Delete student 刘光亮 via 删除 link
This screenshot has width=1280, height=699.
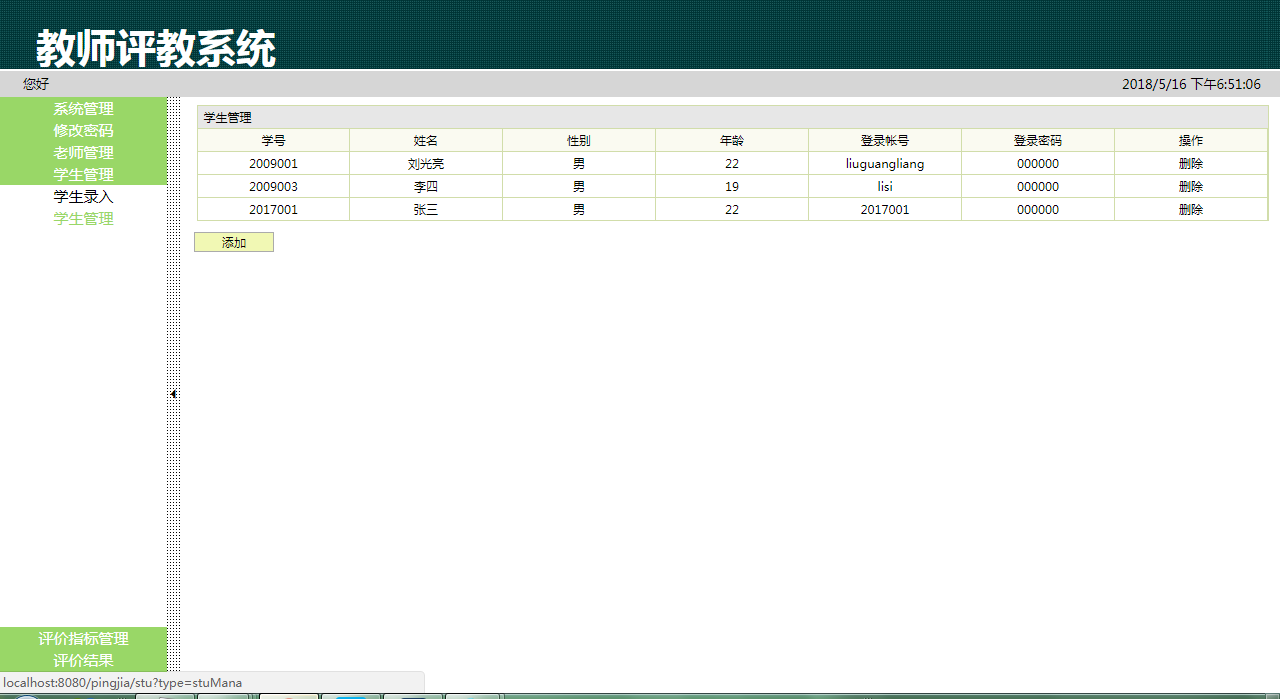[1190, 164]
